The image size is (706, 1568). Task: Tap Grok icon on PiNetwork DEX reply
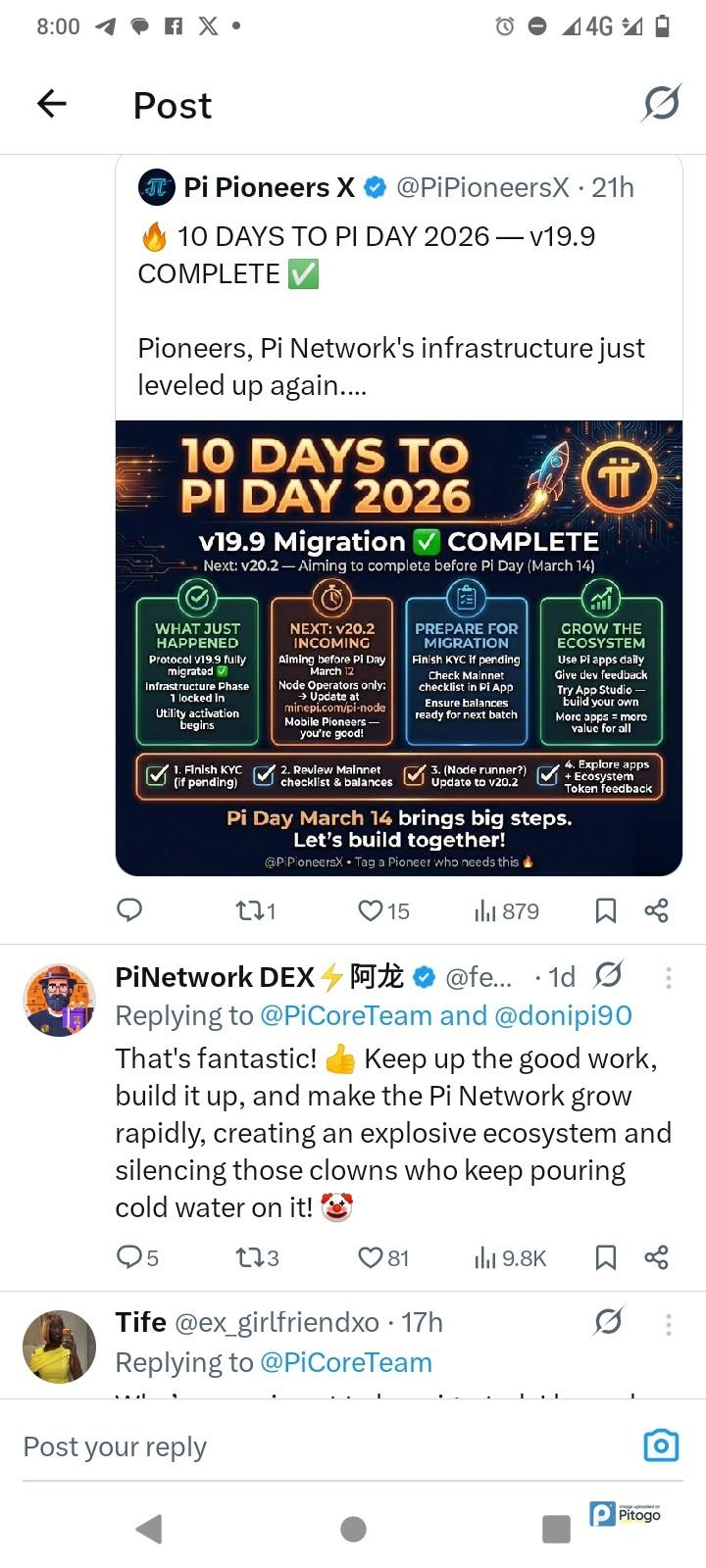pyautogui.click(x=608, y=975)
